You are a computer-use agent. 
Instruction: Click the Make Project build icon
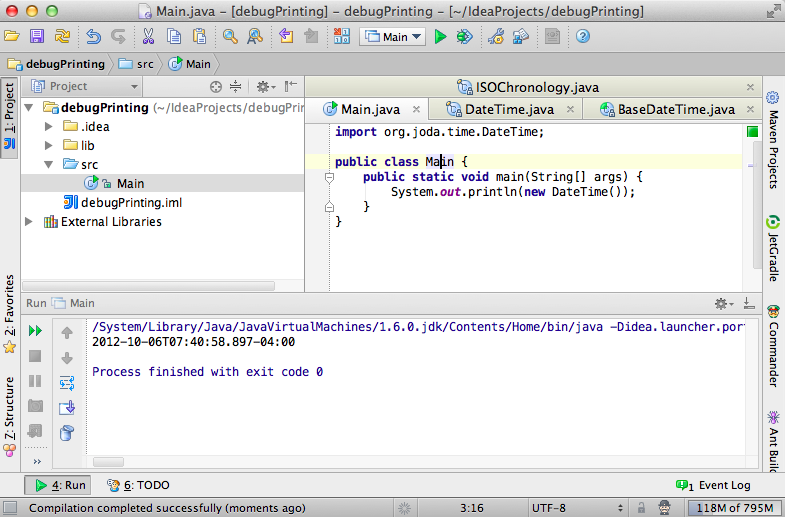click(342, 37)
